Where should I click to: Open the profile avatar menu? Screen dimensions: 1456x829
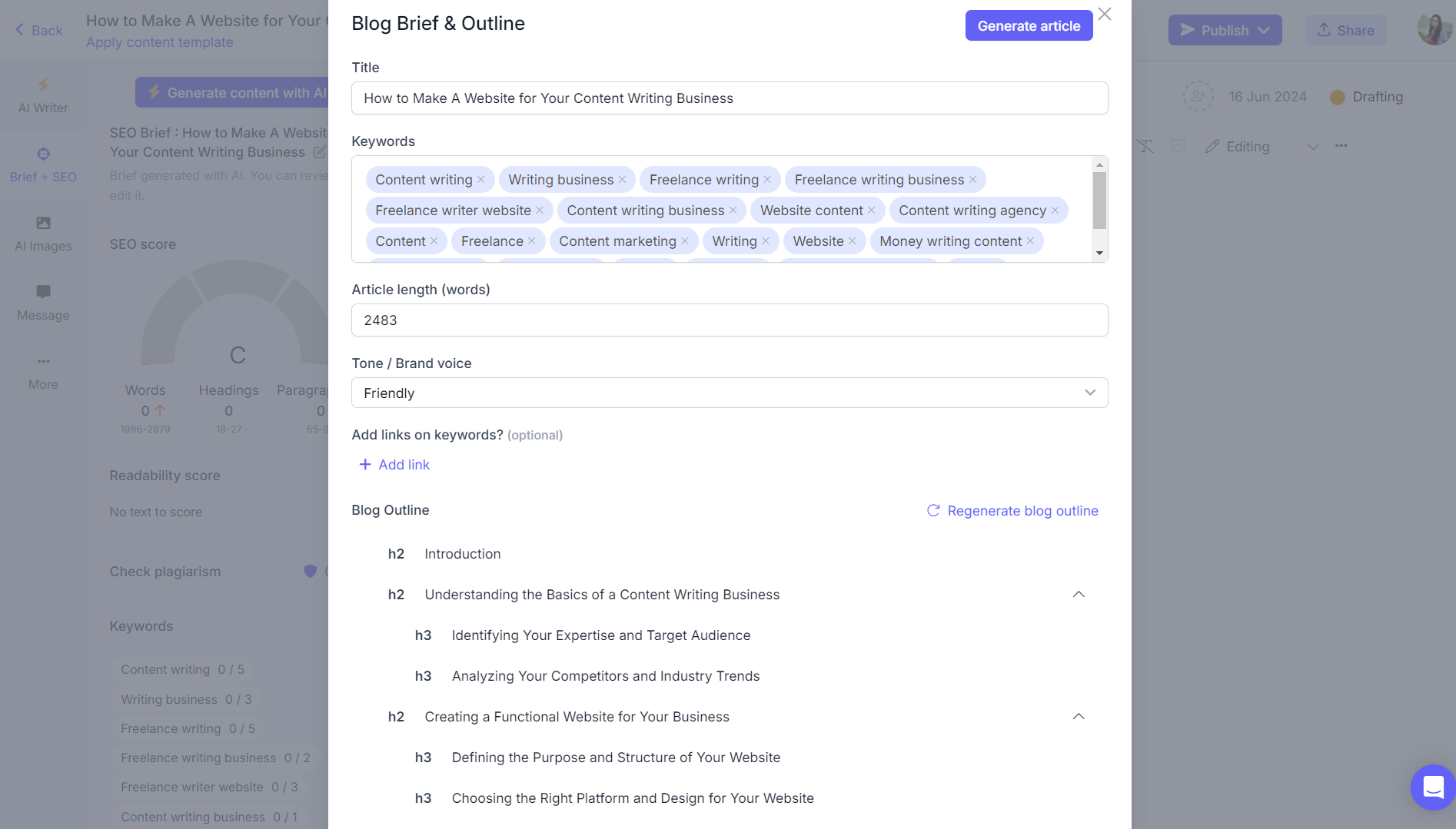click(1434, 29)
